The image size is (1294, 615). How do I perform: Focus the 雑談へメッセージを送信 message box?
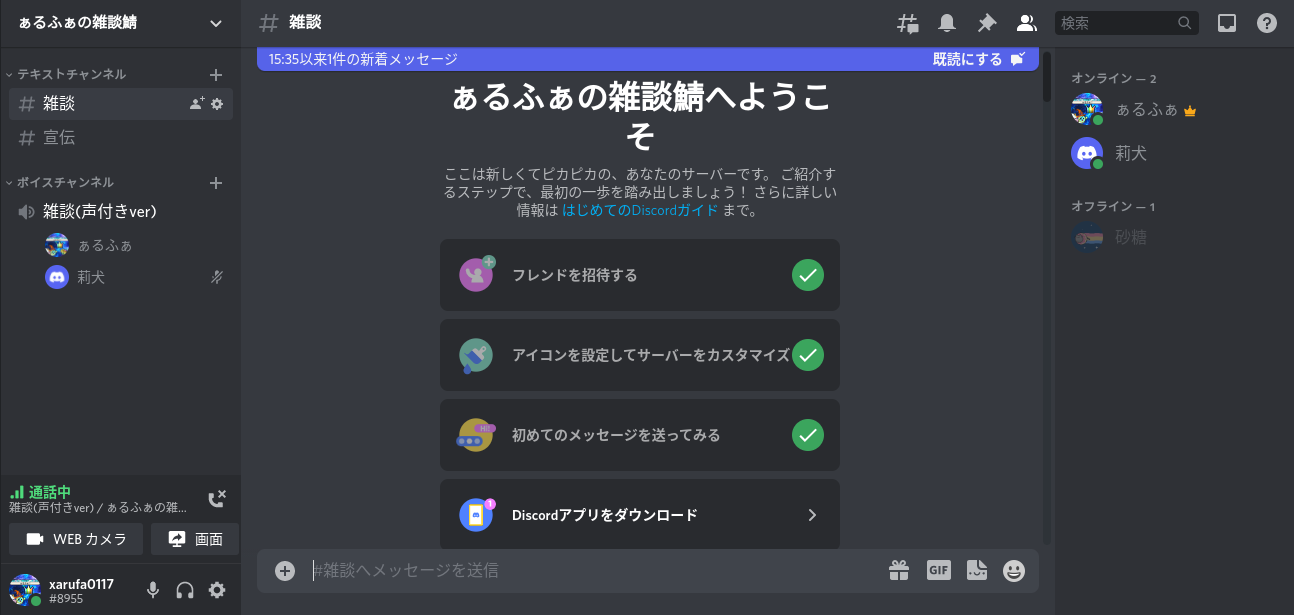pyautogui.click(x=594, y=571)
